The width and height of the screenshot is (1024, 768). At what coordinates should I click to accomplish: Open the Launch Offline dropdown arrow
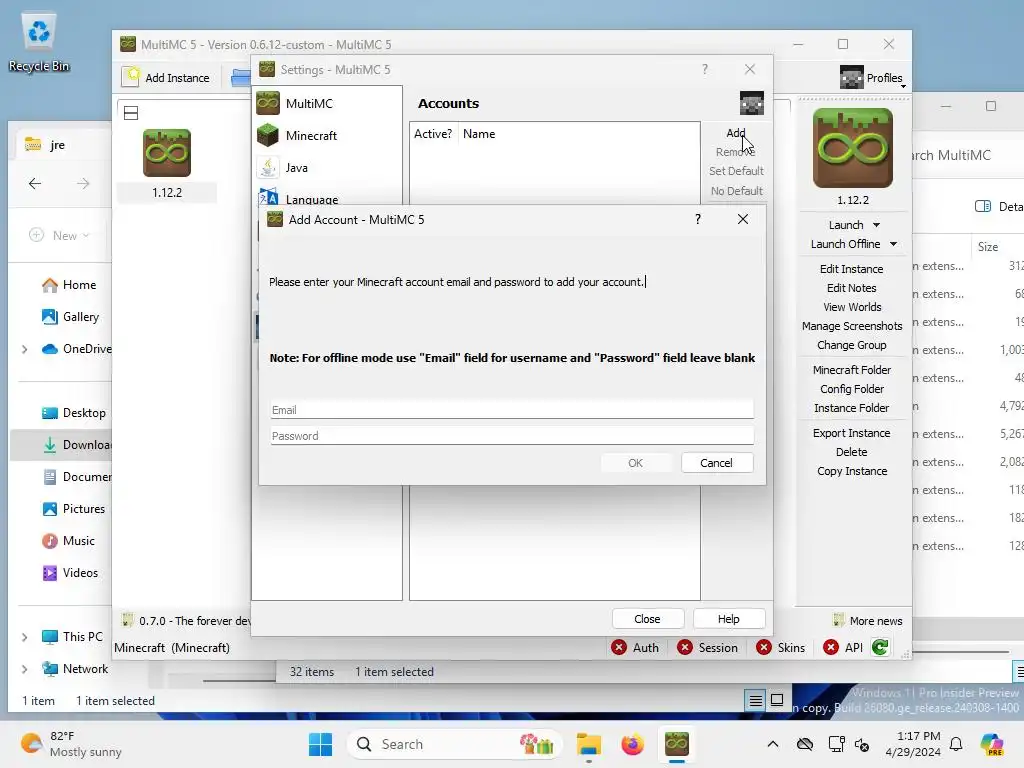(x=893, y=244)
